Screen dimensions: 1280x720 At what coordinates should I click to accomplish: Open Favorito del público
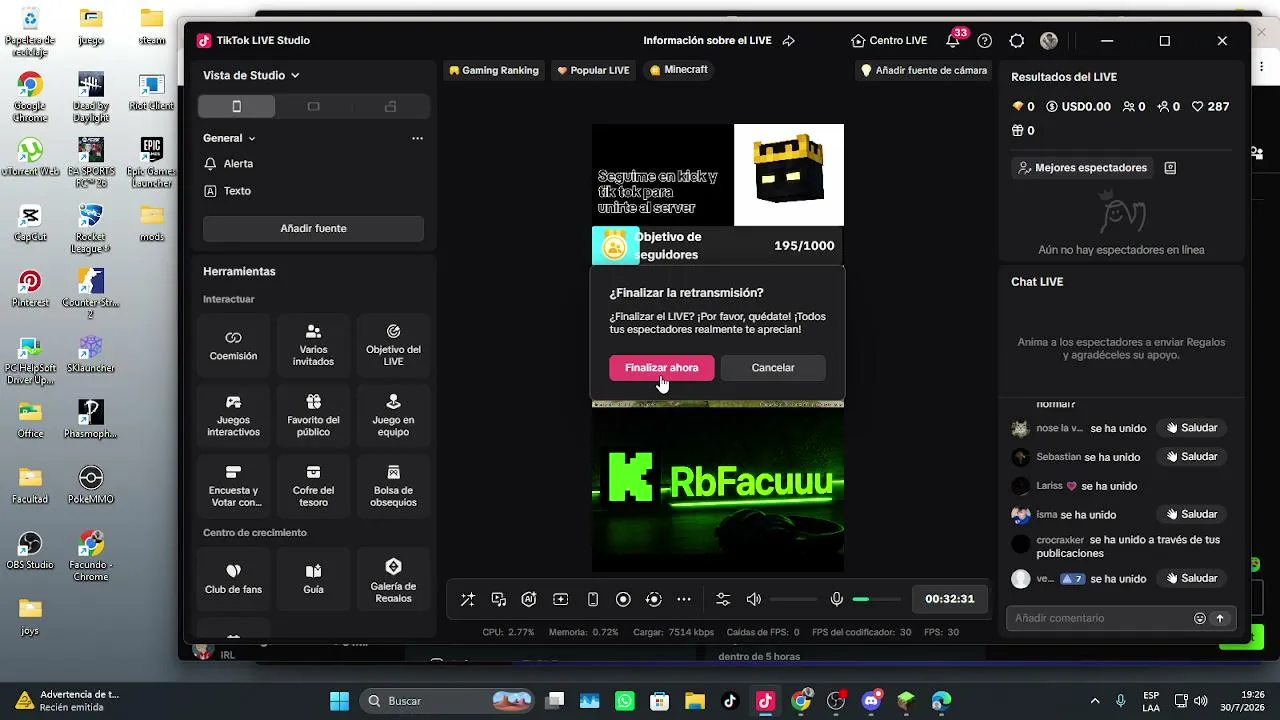click(313, 416)
